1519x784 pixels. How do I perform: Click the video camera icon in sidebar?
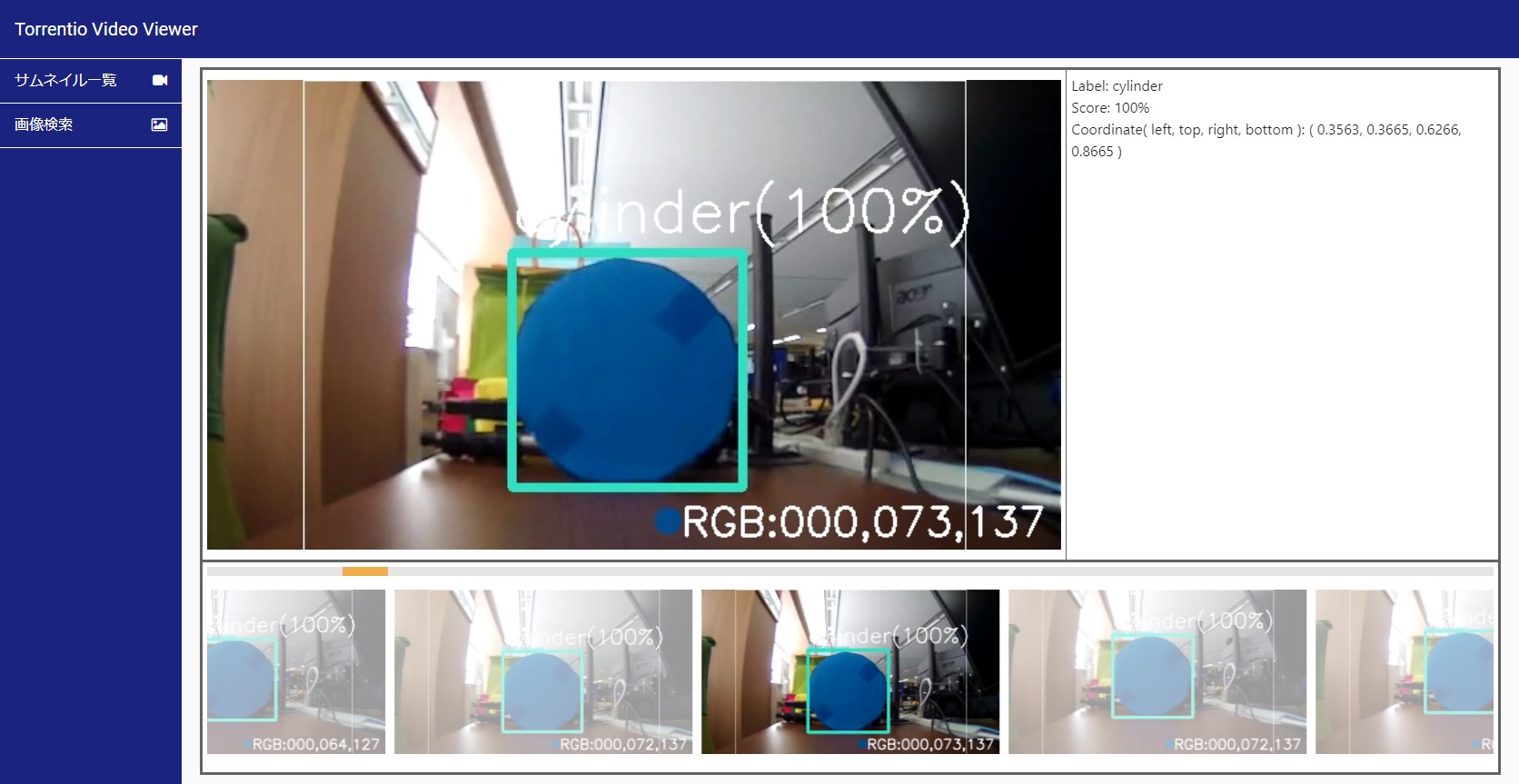160,80
